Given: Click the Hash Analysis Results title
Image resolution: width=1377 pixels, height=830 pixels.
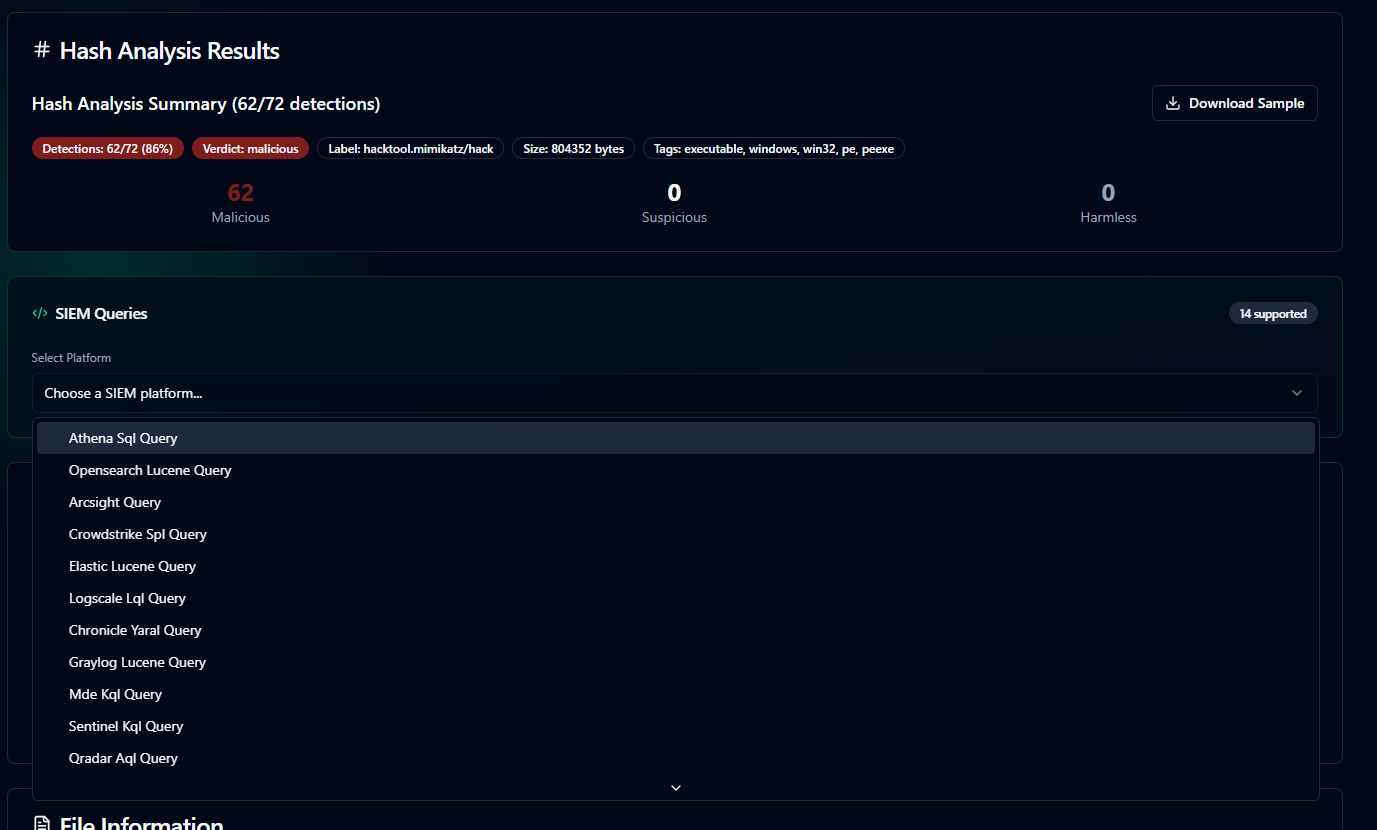Looking at the screenshot, I should [170, 51].
